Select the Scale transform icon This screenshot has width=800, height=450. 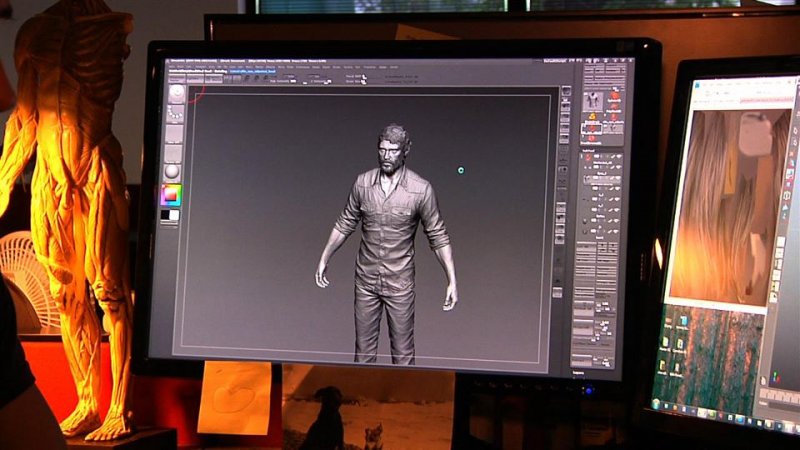(257, 79)
